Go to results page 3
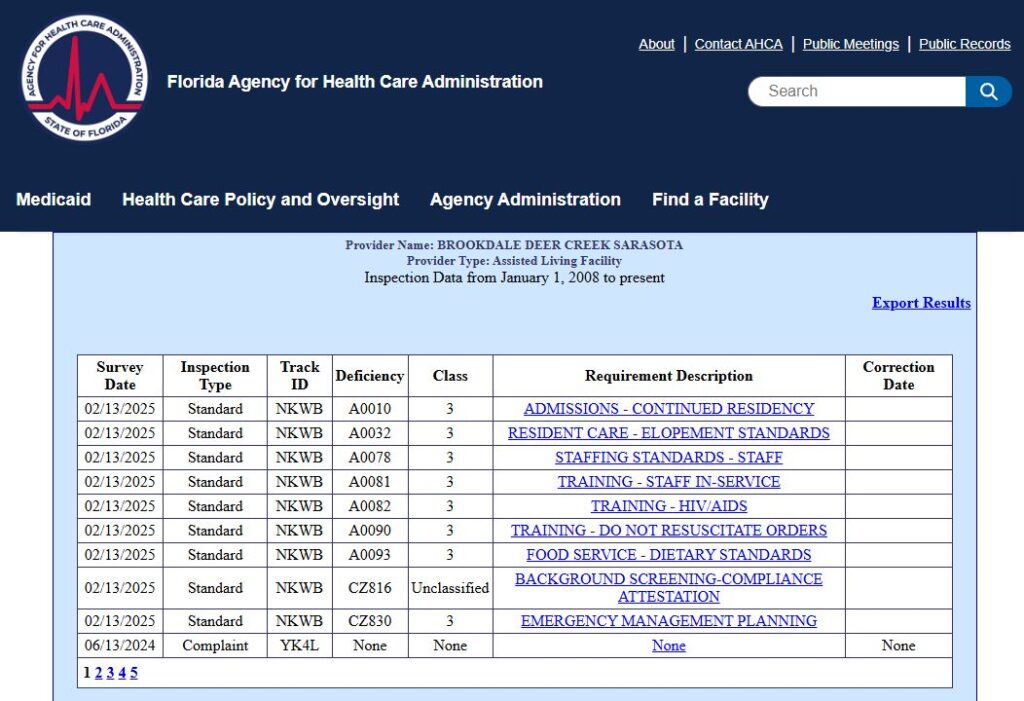Image resolution: width=1024 pixels, height=701 pixels. click(110, 673)
